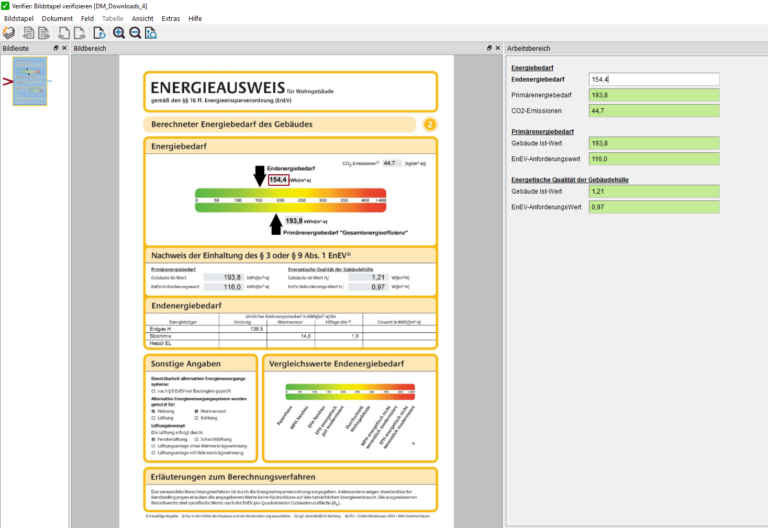768x528 pixels.
Task: Go to previous page via toolbar icon
Action: [64, 33]
